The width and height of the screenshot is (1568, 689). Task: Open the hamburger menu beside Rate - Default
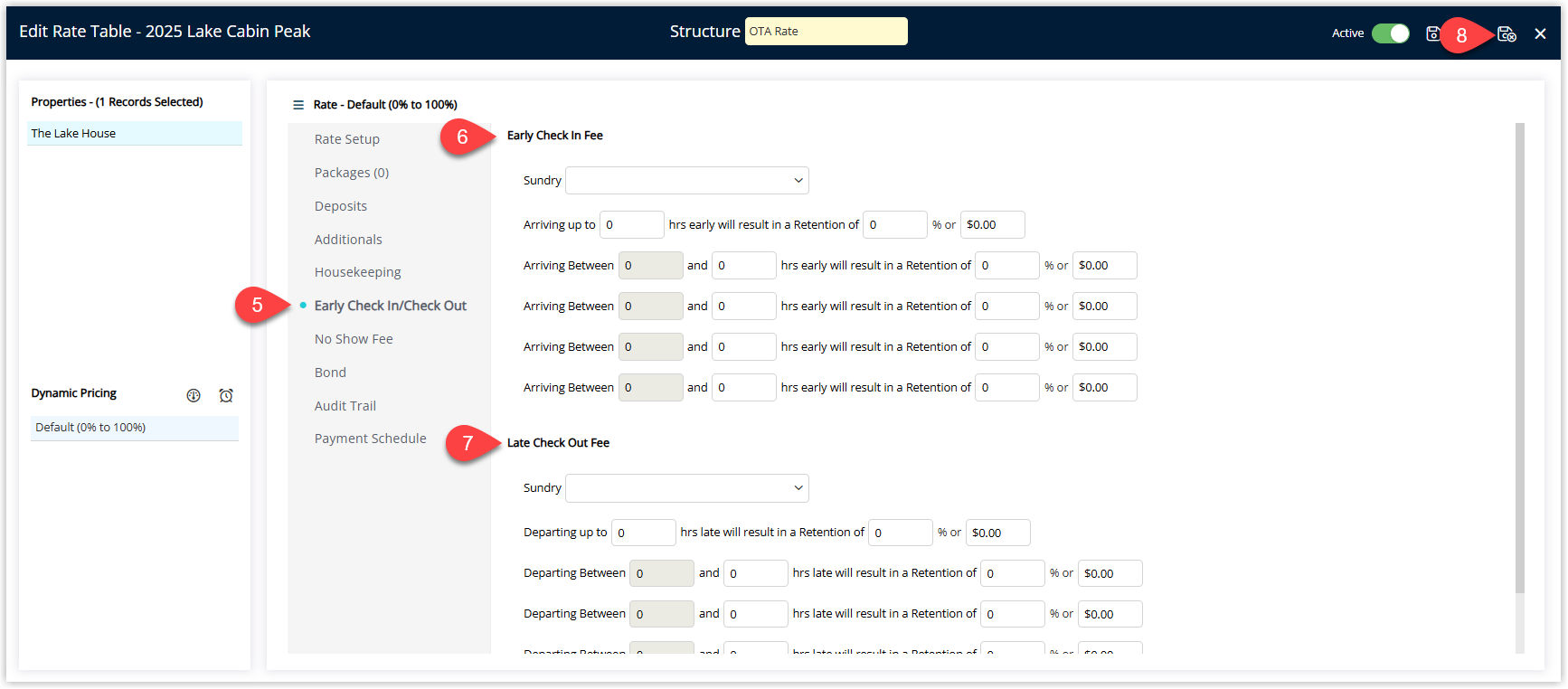tap(298, 105)
